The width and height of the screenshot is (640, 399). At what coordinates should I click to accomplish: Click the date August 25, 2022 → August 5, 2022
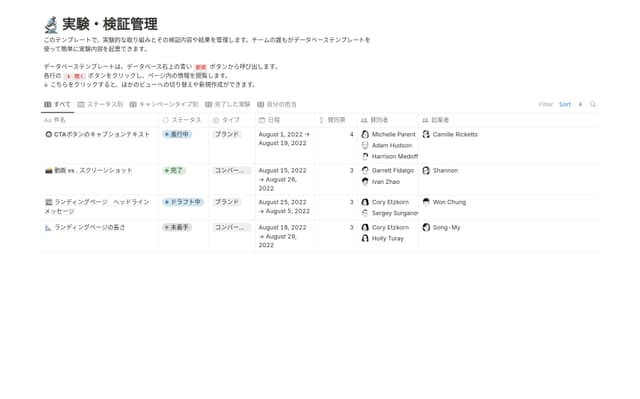pos(284,206)
